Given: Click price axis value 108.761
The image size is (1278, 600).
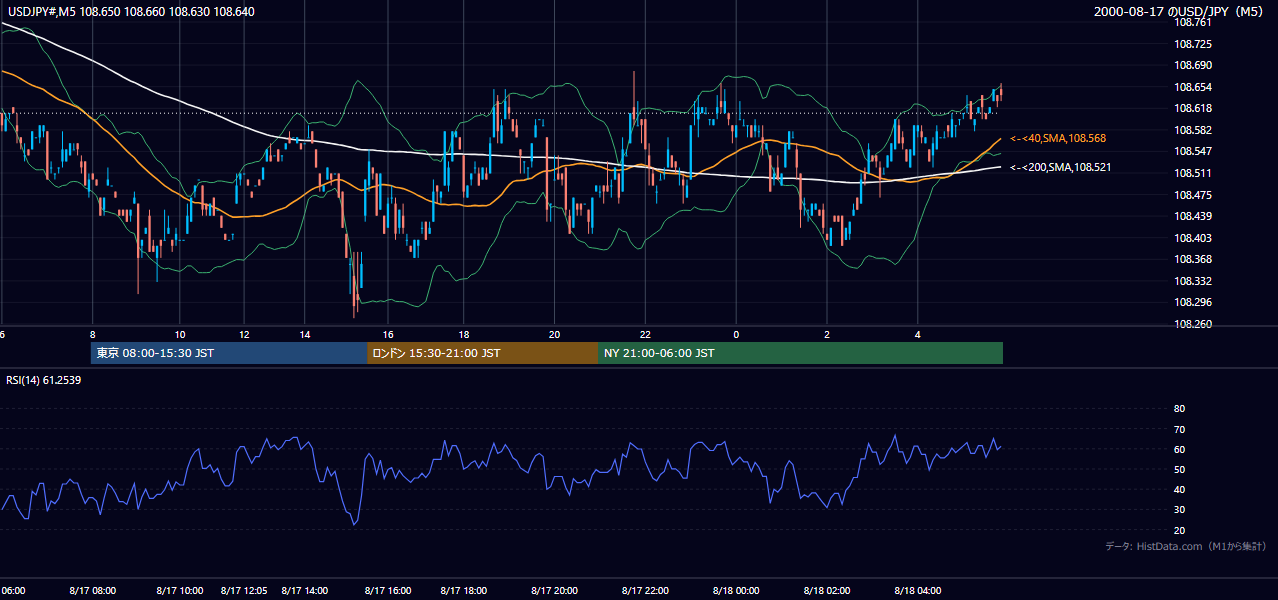Looking at the screenshot, I should (1192, 22).
